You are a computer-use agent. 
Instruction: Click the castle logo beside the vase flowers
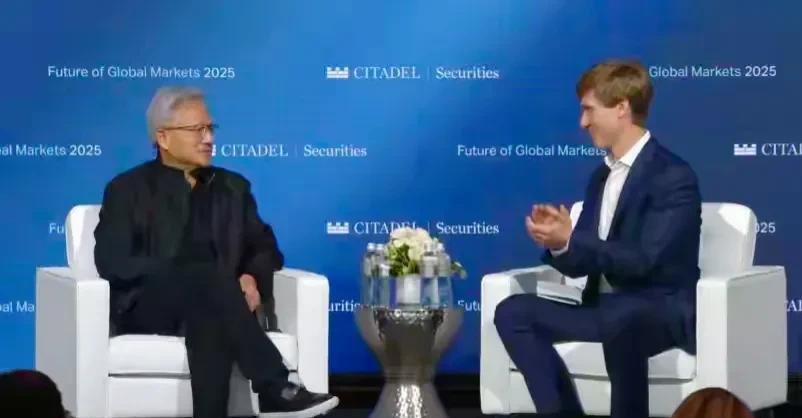[x=338, y=228]
